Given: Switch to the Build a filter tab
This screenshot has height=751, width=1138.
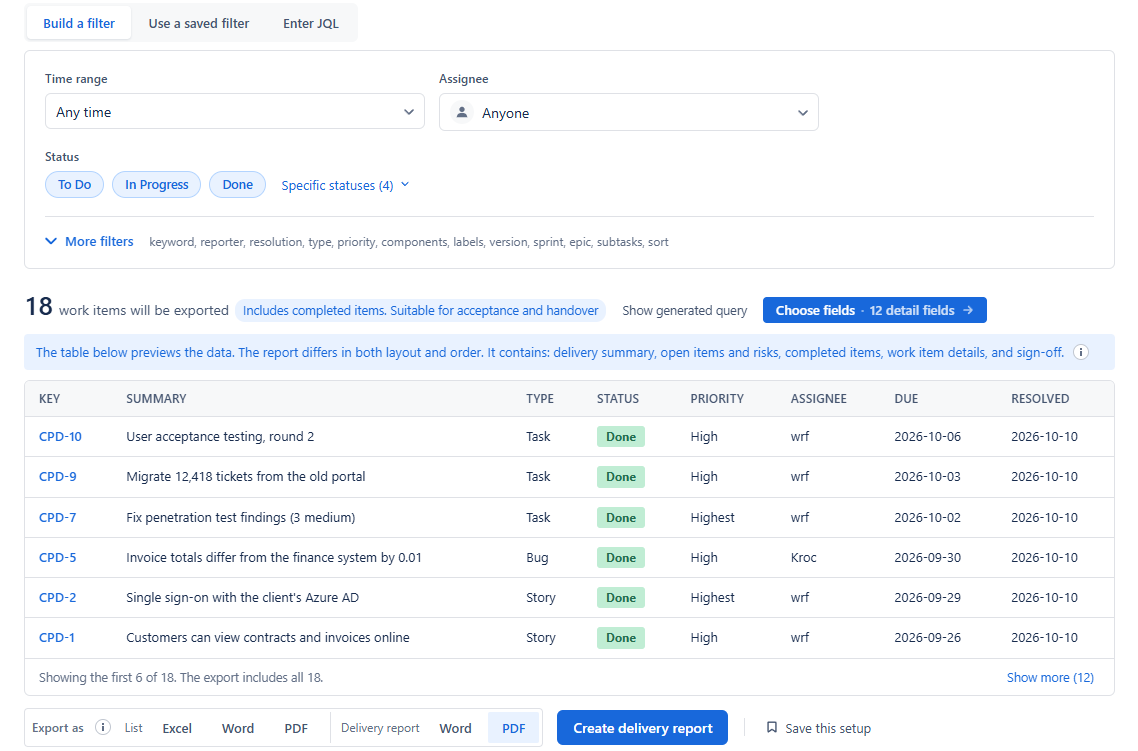Looking at the screenshot, I should pos(79,23).
